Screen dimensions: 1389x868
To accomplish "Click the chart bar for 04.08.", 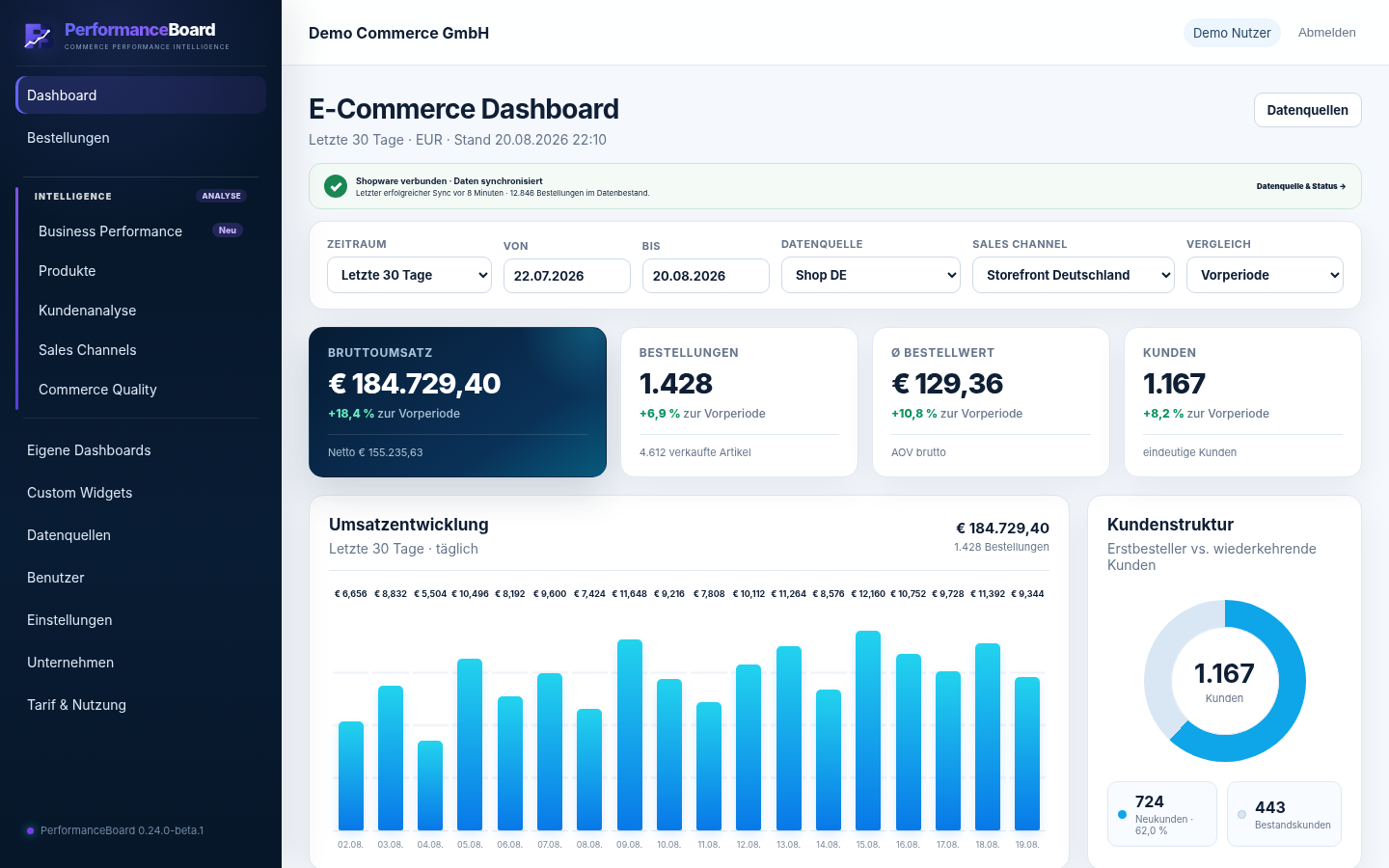I will pyautogui.click(x=430, y=786).
